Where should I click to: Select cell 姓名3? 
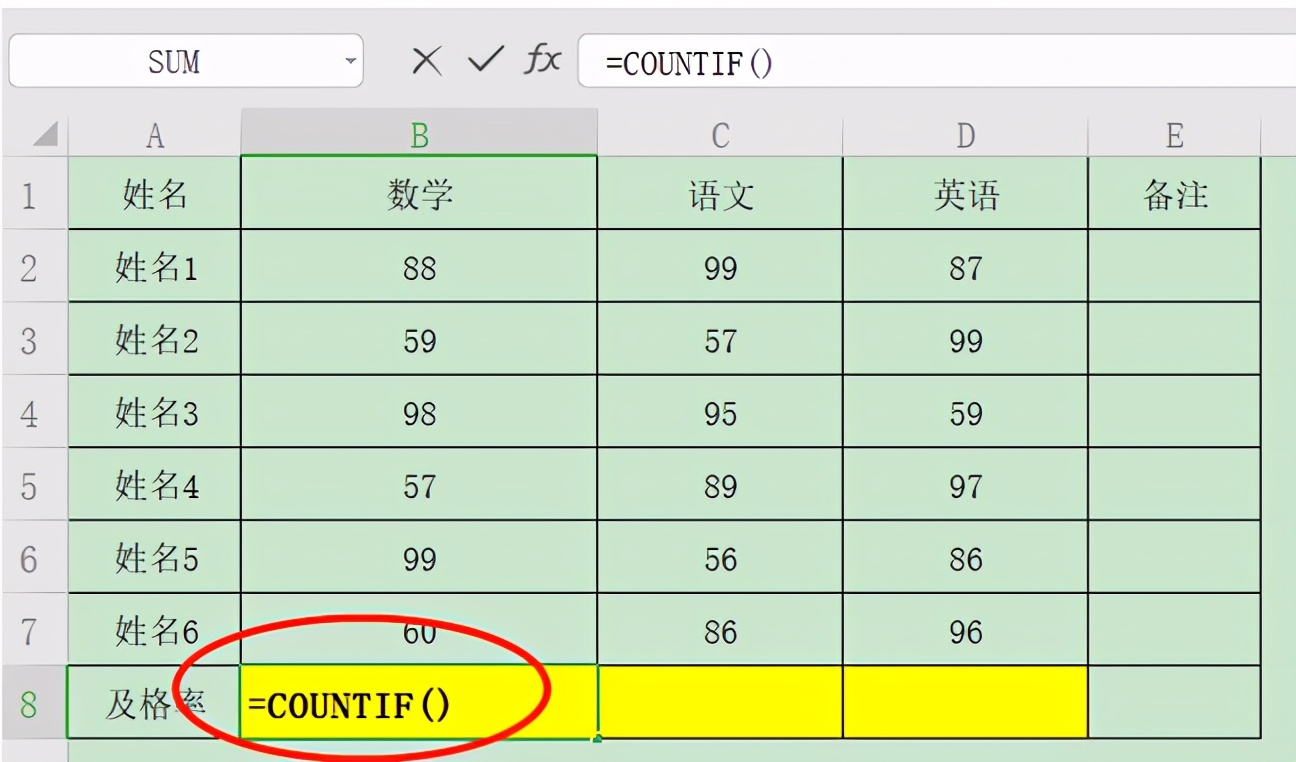154,412
